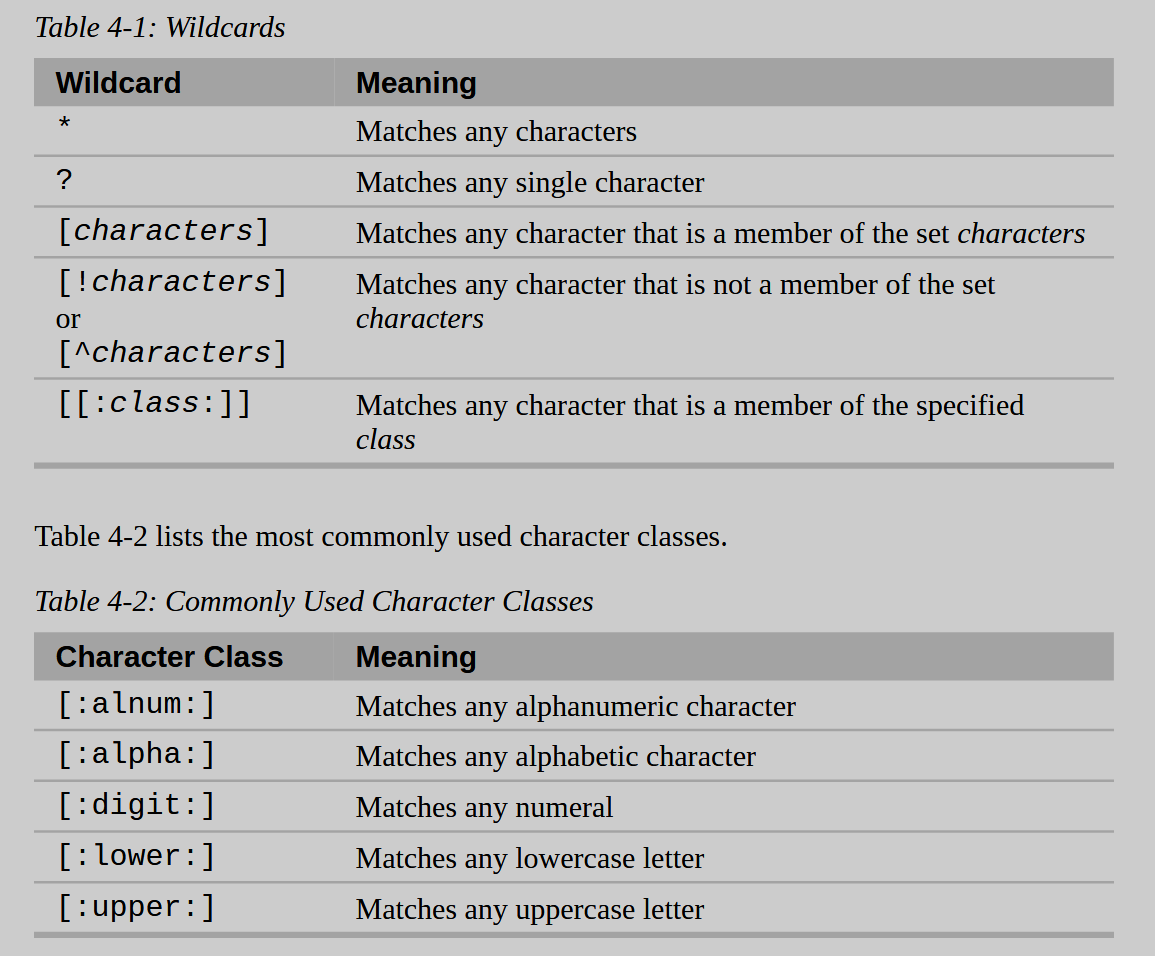Click the "Matches any characters" description
Viewport: 1155px width, 956px height.
[496, 131]
